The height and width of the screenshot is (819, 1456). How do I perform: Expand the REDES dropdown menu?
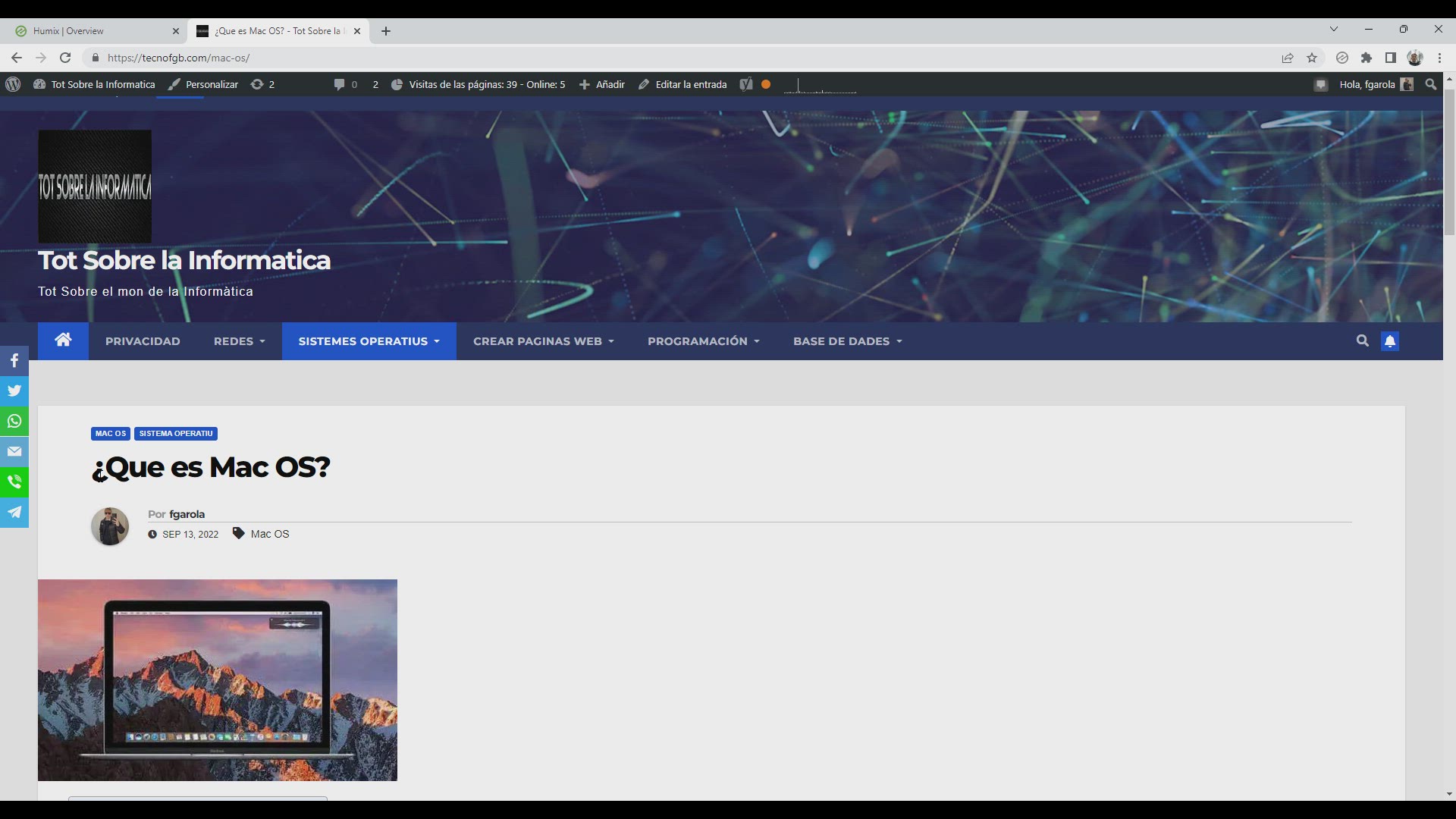[x=239, y=341]
